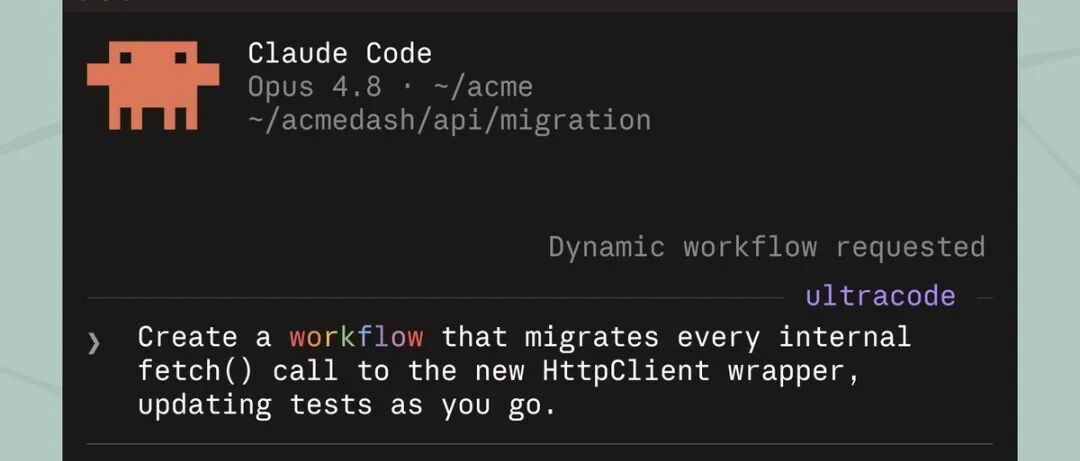This screenshot has width=1080, height=461.
Task: Click the ~/acme path text
Action: (484, 88)
